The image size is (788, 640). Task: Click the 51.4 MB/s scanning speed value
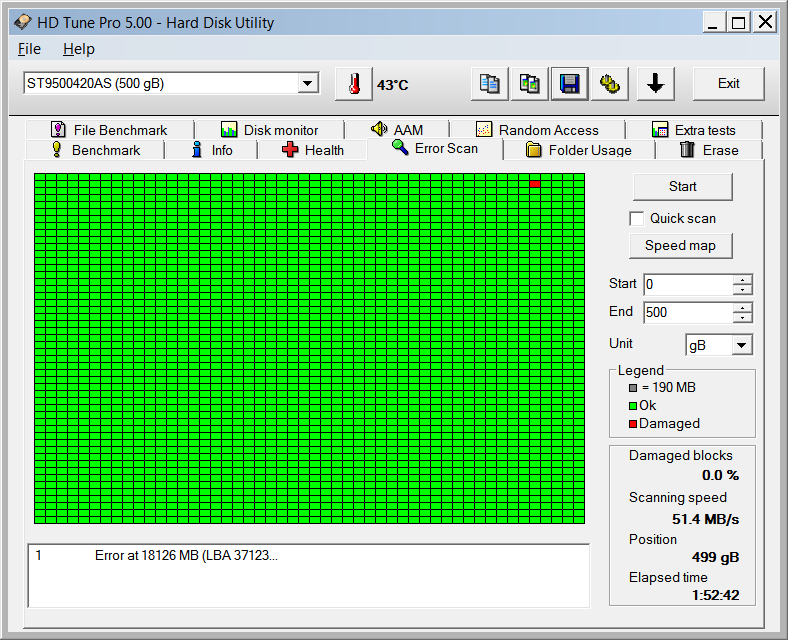705,519
